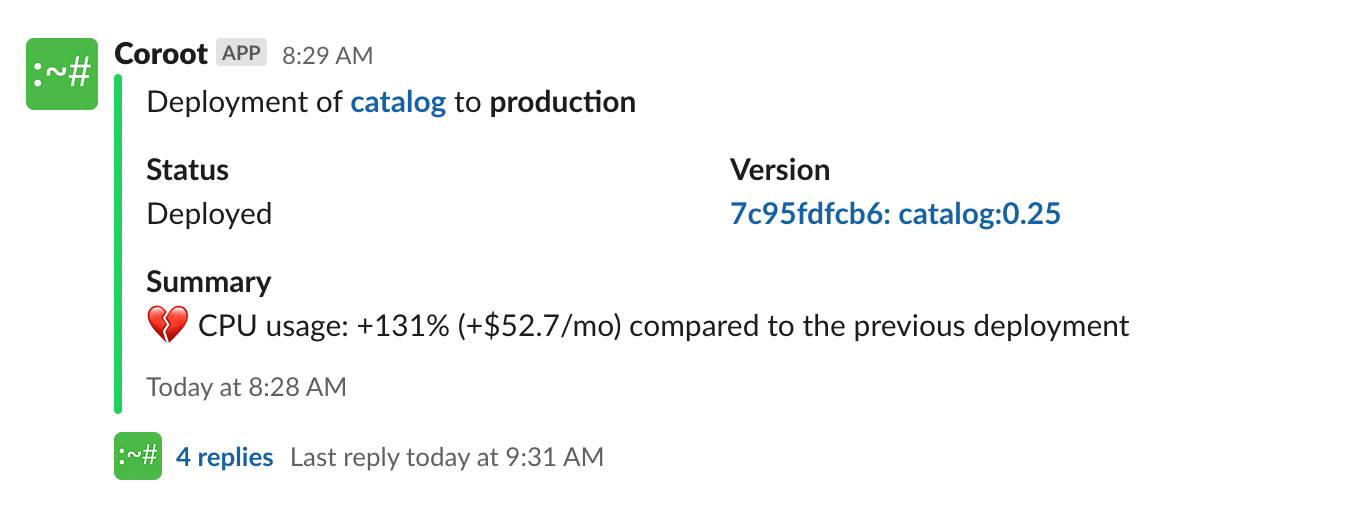Click the 'Status' field heading

pyautogui.click(x=188, y=170)
